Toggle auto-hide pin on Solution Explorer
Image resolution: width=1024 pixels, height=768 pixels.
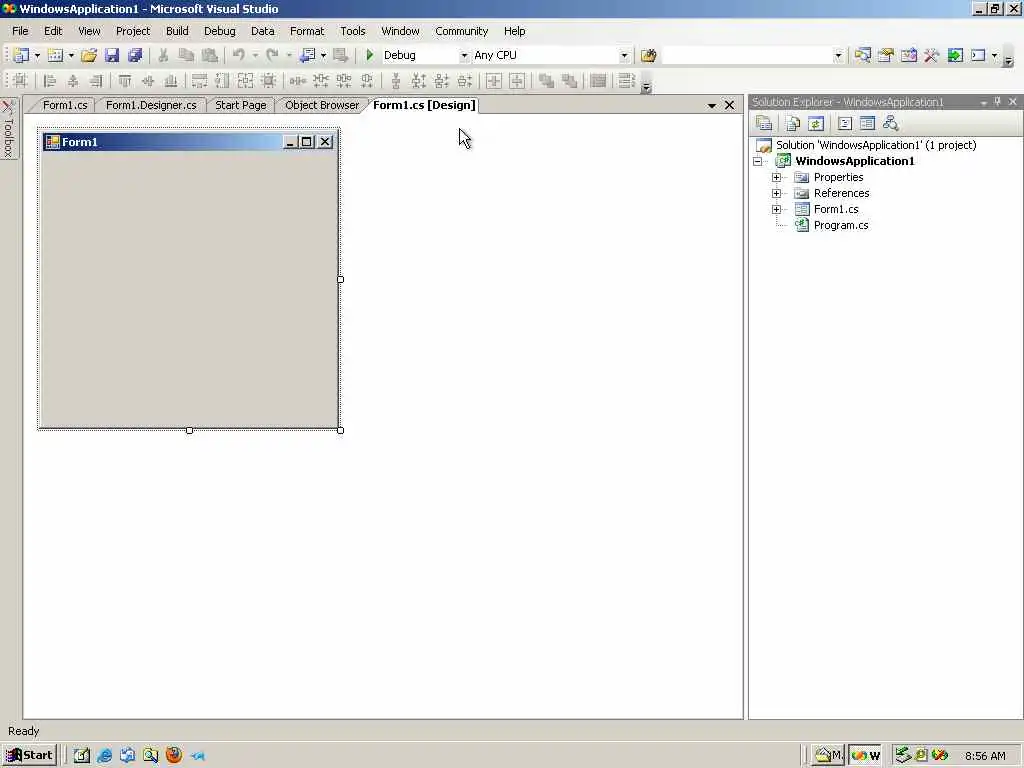point(997,102)
